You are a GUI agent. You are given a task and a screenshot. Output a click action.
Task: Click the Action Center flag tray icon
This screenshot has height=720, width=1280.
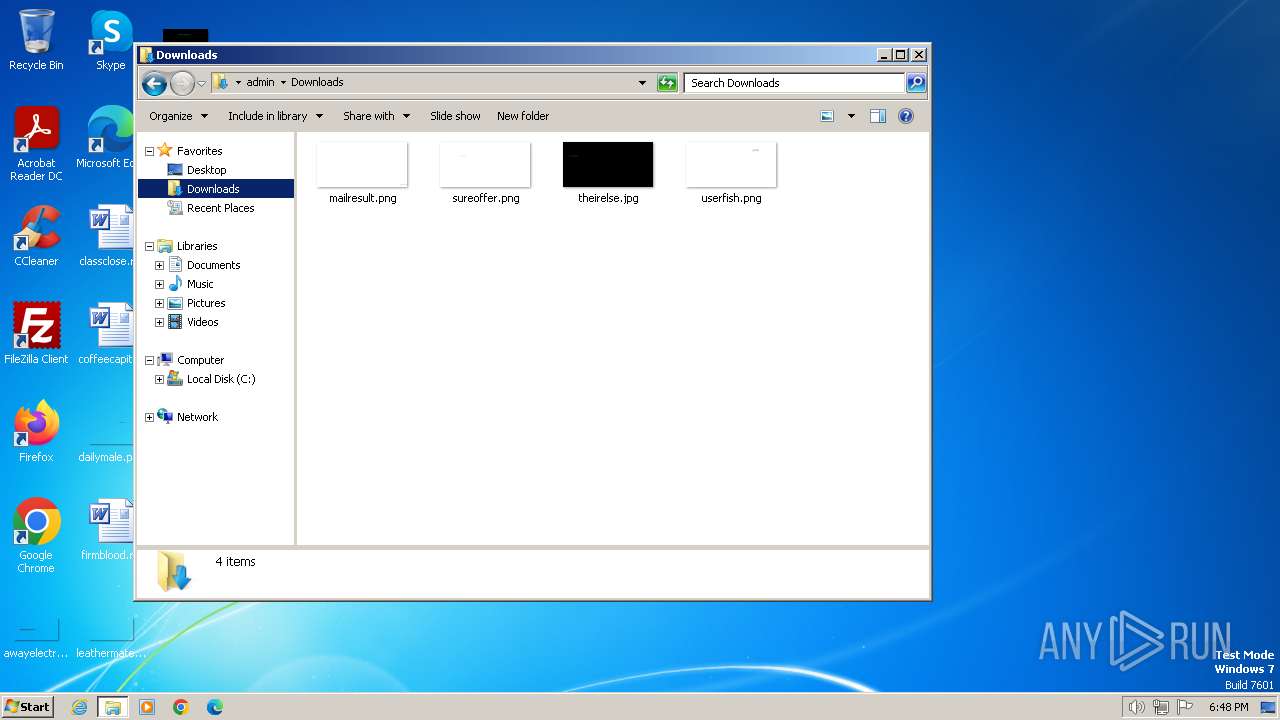(x=1185, y=707)
